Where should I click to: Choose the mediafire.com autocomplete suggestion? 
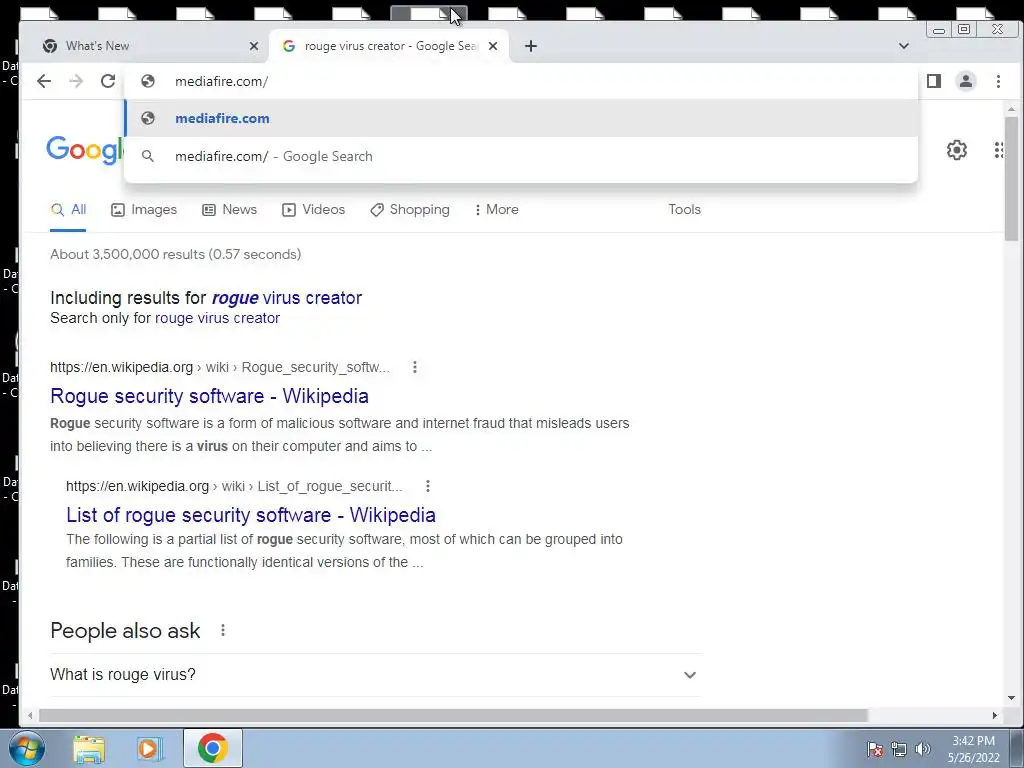pos(520,118)
